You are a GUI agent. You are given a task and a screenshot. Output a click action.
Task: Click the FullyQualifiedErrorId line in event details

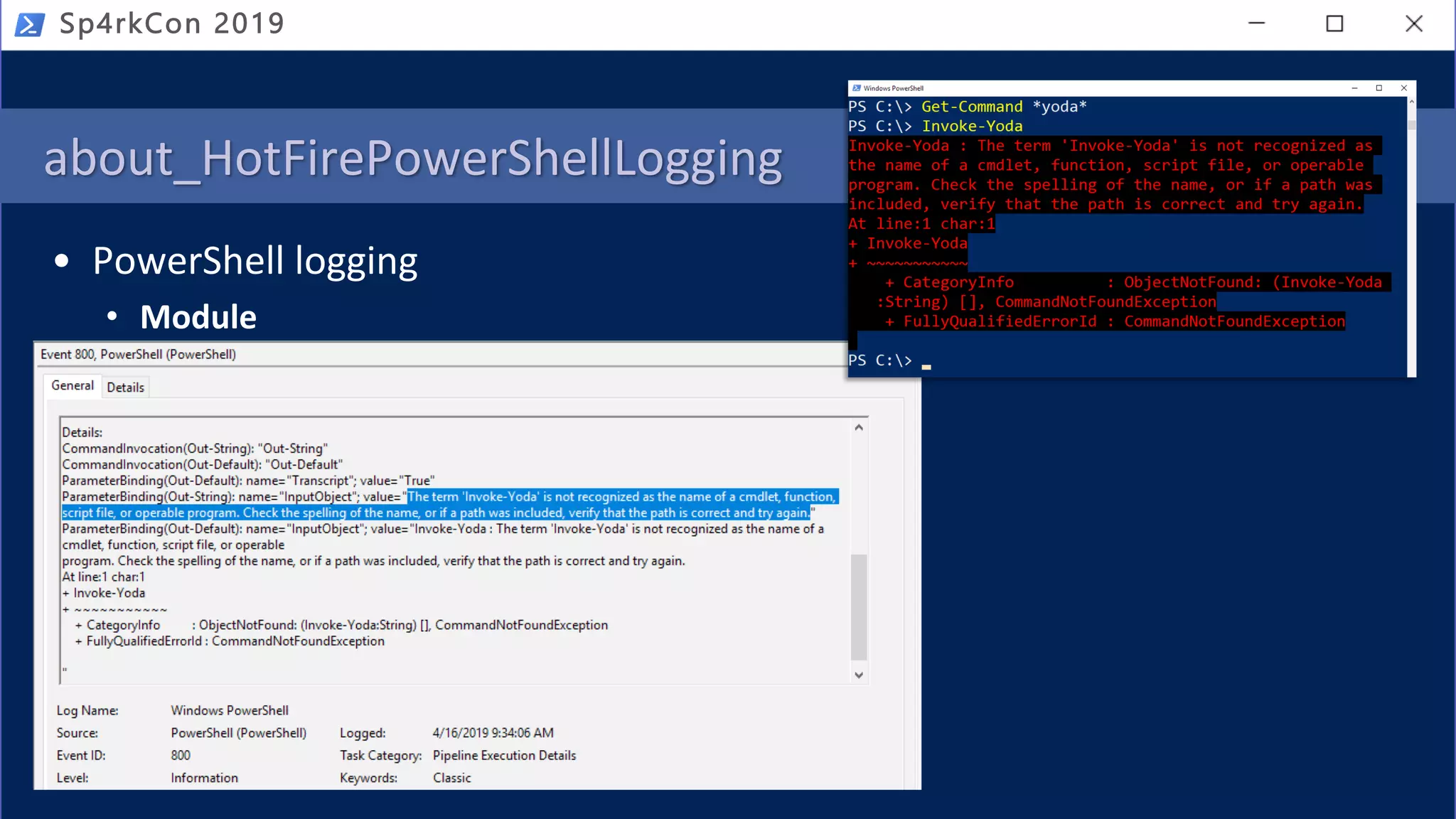pos(230,641)
